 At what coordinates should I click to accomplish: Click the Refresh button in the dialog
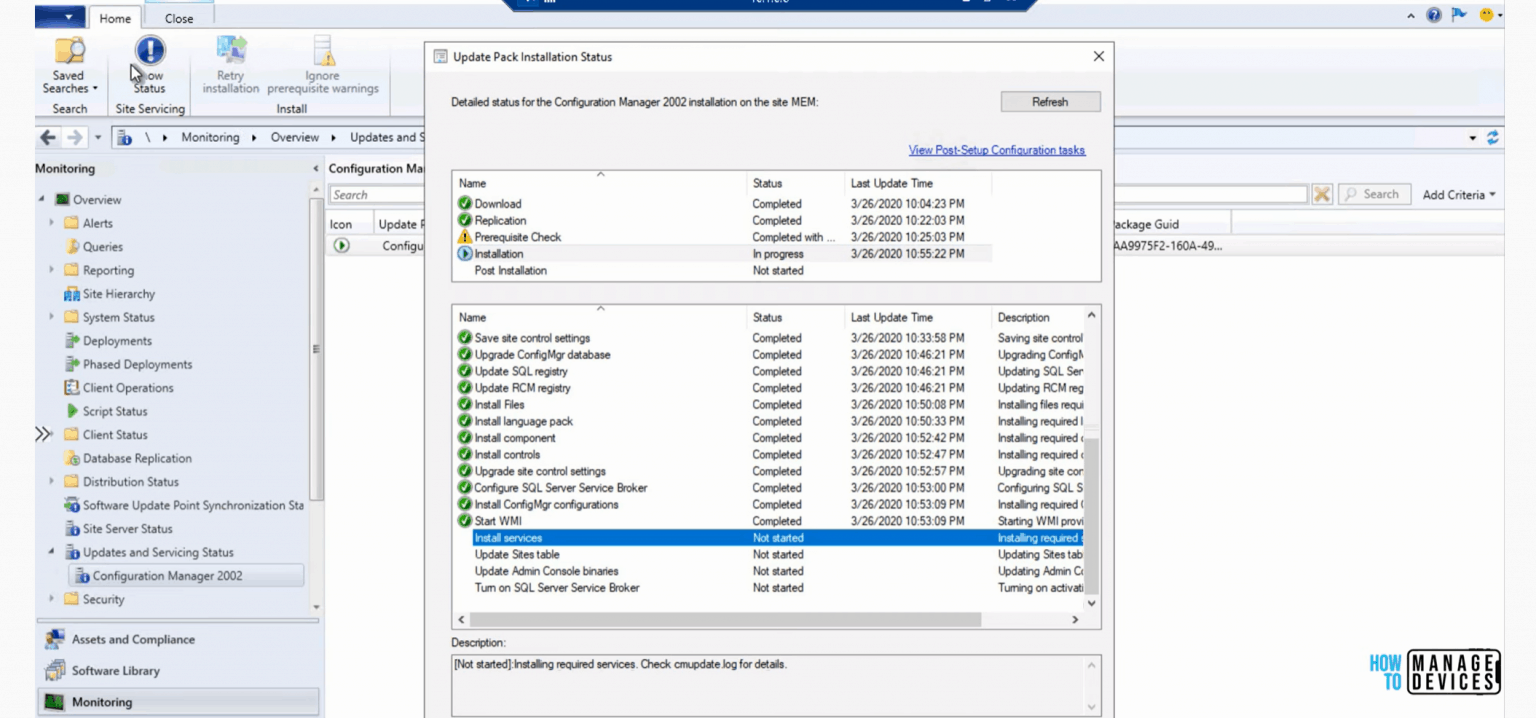pyautogui.click(x=1049, y=101)
